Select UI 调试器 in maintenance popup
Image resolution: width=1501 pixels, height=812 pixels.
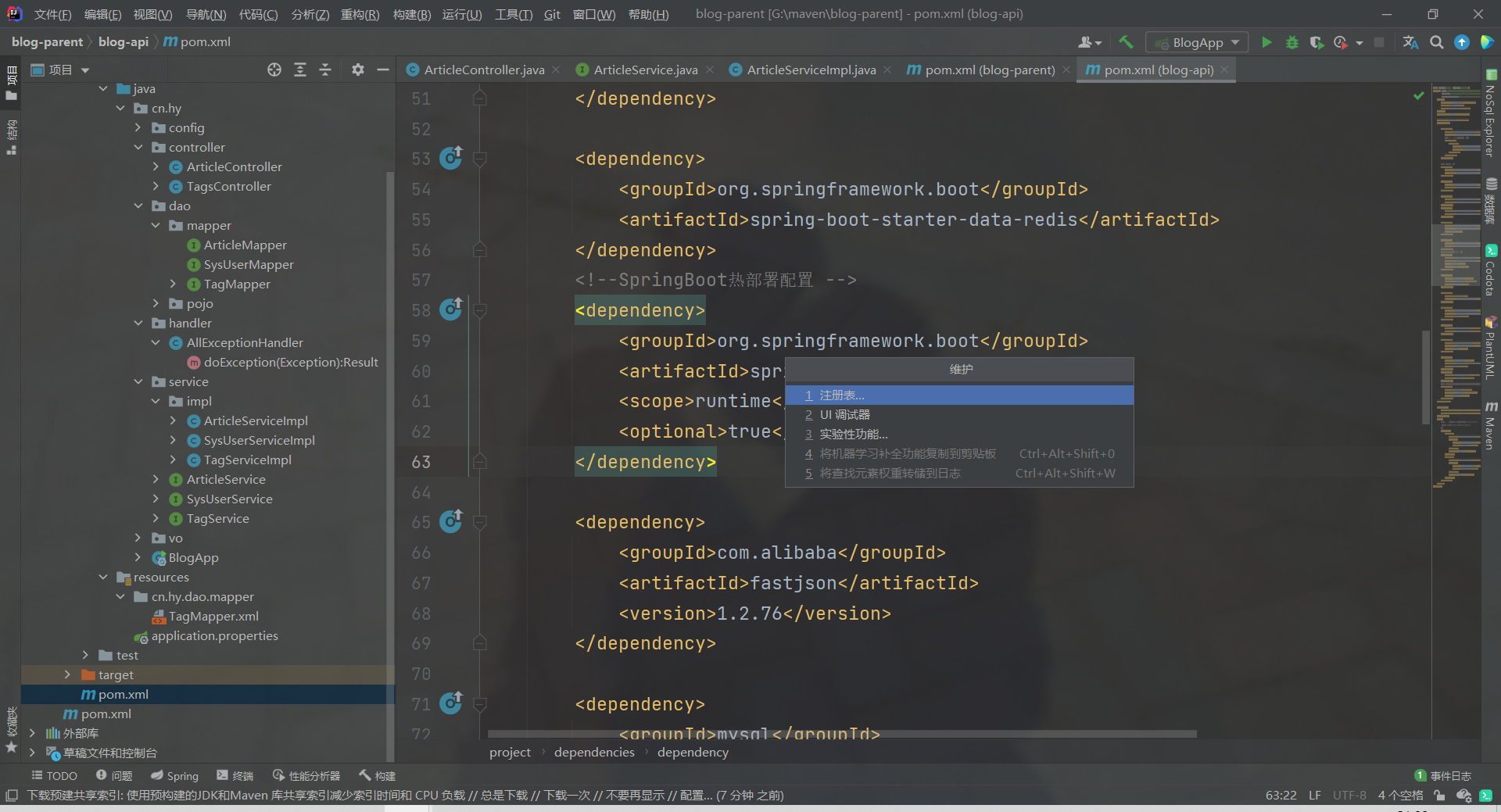click(x=959, y=414)
